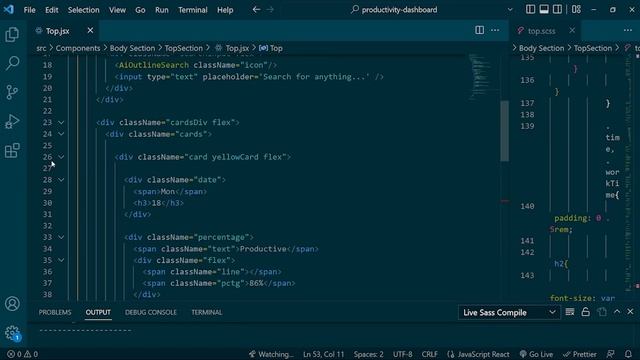This screenshot has width=640, height=360.
Task: Open the Edit menu
Action: [51, 10]
